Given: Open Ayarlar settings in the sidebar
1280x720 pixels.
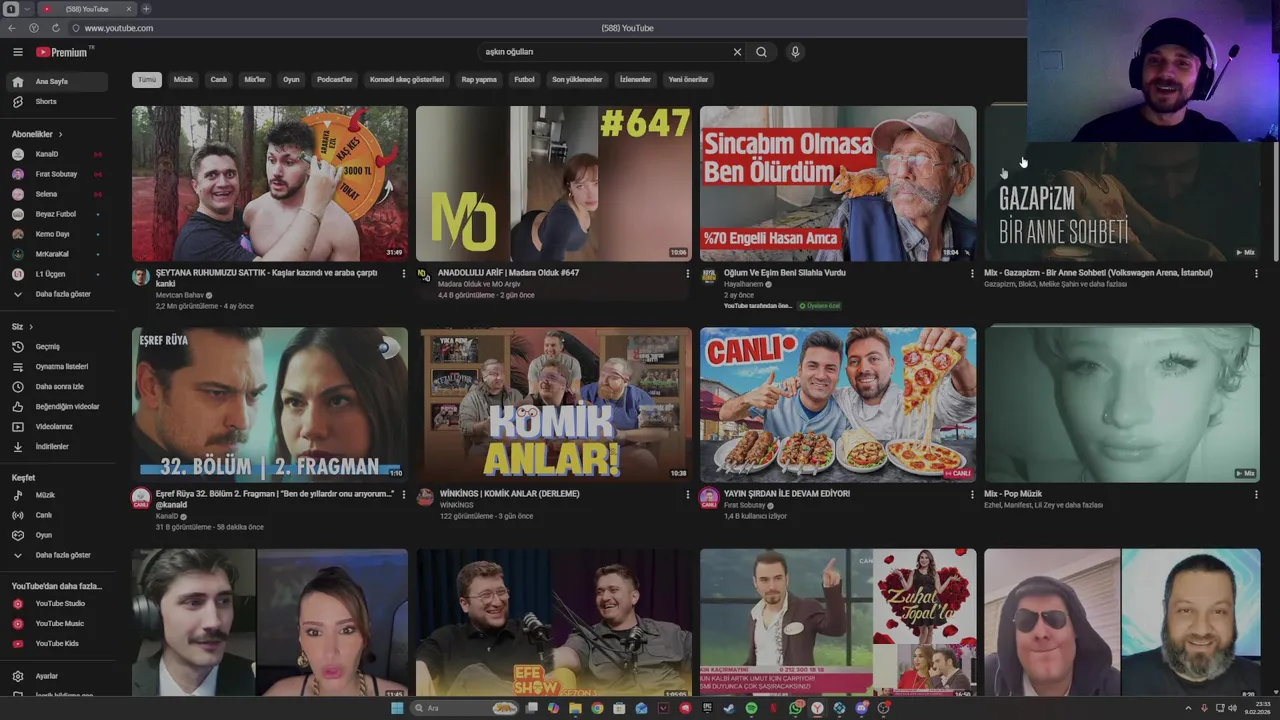Looking at the screenshot, I should [56, 676].
